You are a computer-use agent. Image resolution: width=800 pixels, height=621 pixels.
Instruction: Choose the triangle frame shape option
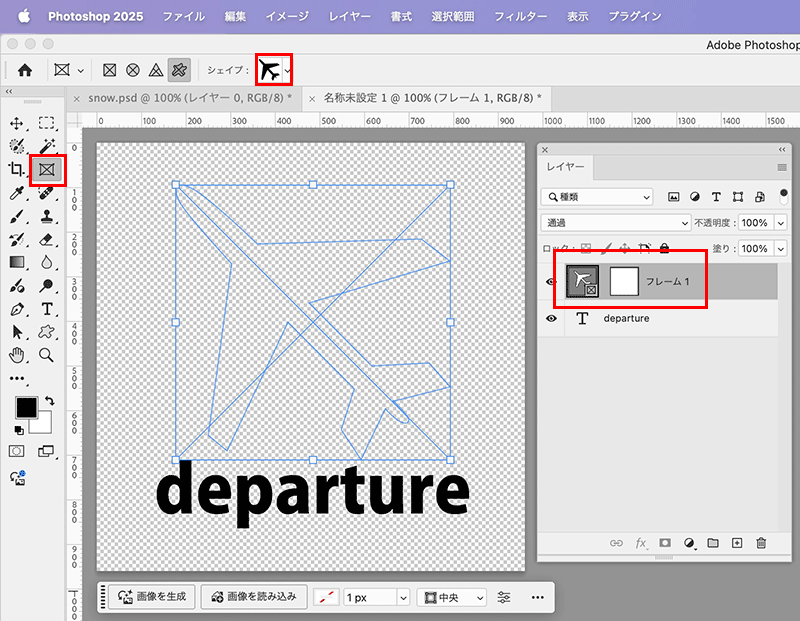click(x=156, y=70)
